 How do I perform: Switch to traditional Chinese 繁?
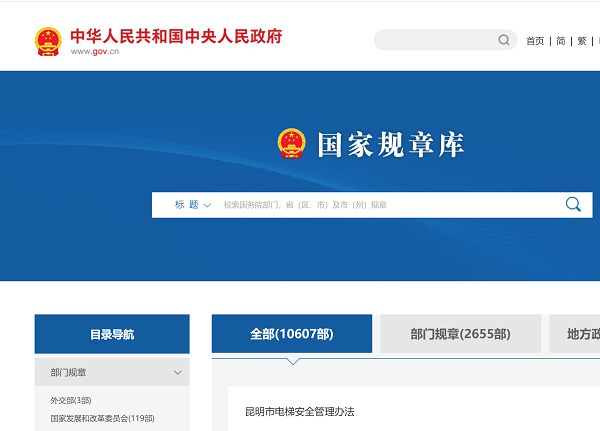click(582, 41)
